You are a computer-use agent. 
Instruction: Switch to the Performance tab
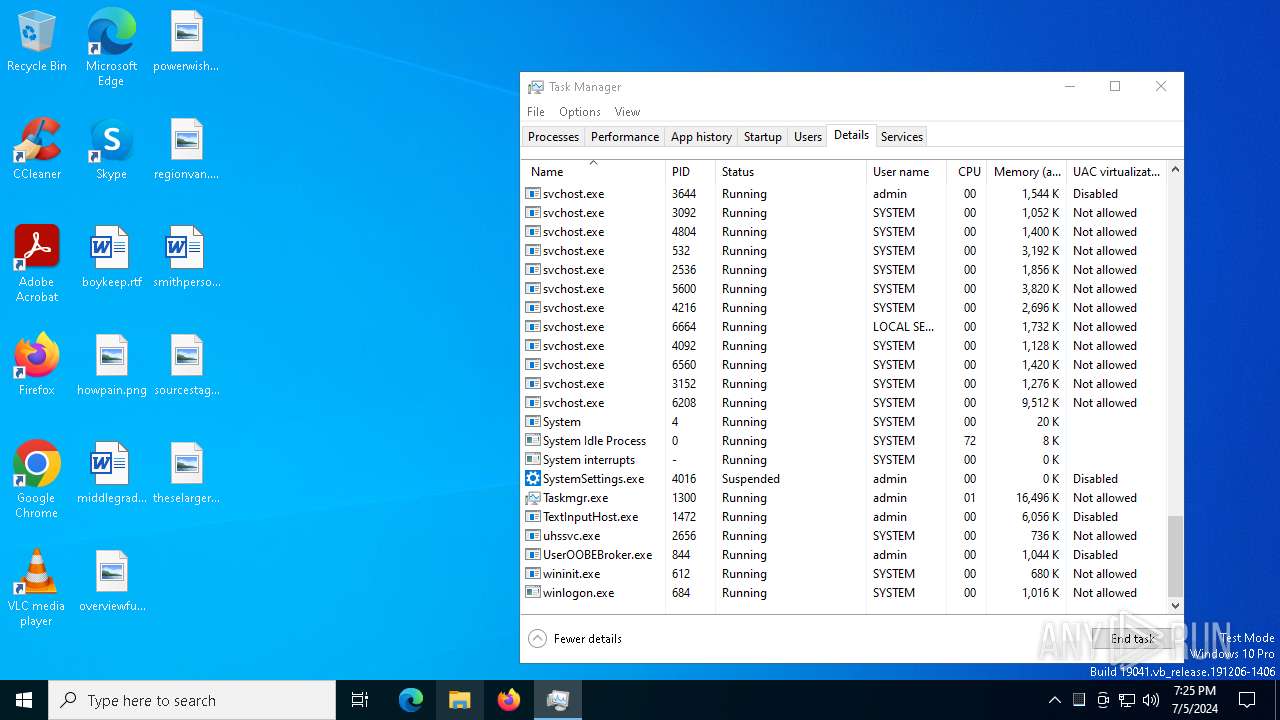click(625, 137)
